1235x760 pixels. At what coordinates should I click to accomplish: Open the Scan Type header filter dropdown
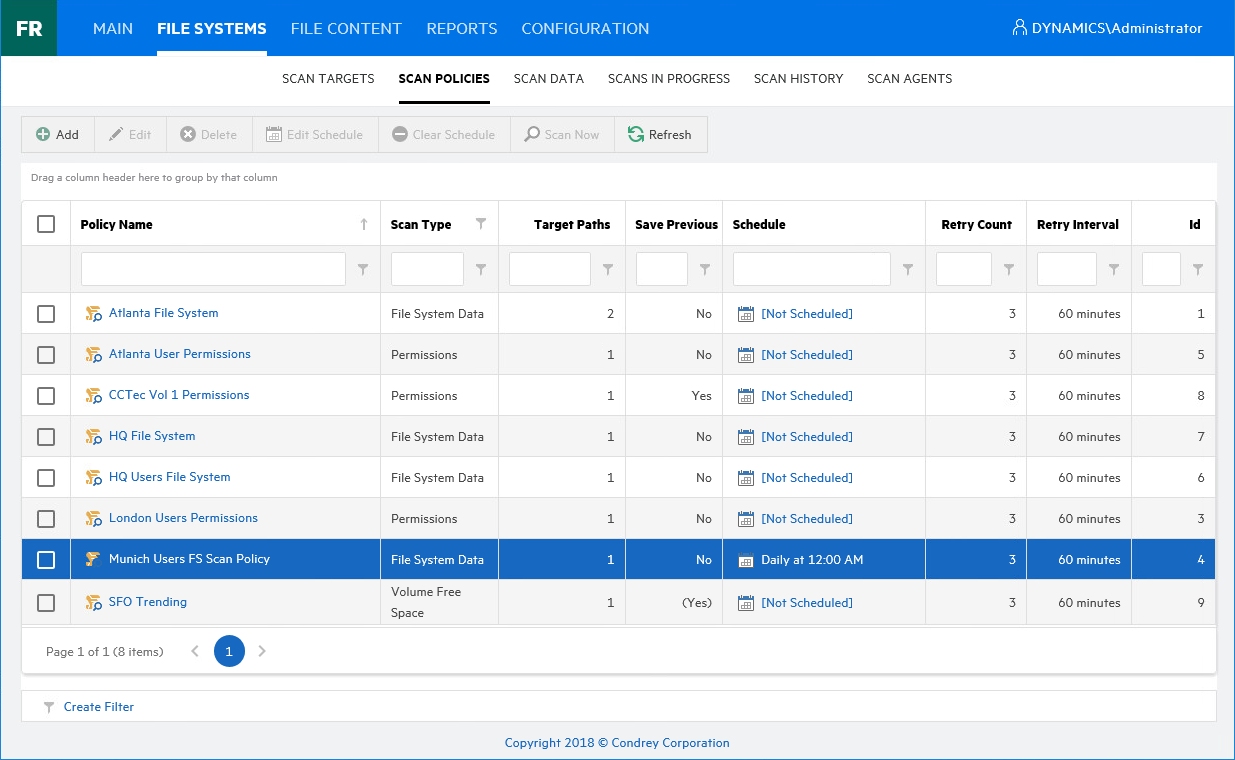click(481, 224)
